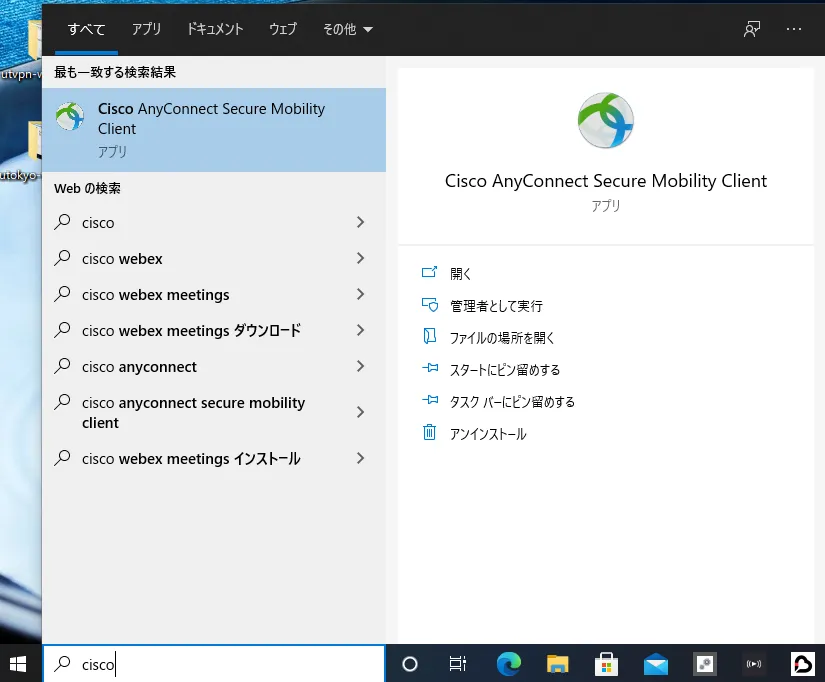Click the Cortana circle icon
This screenshot has width=825, height=682.
[409, 664]
